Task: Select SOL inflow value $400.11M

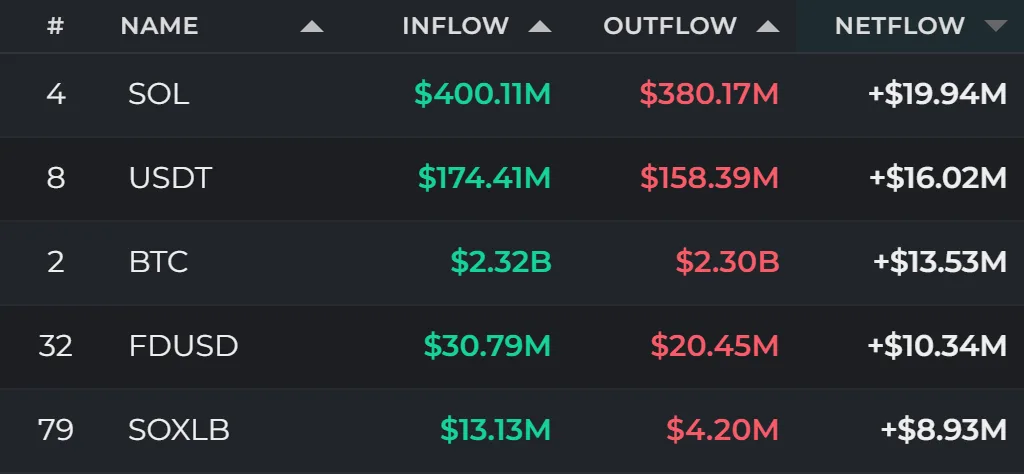Action: pos(483,95)
